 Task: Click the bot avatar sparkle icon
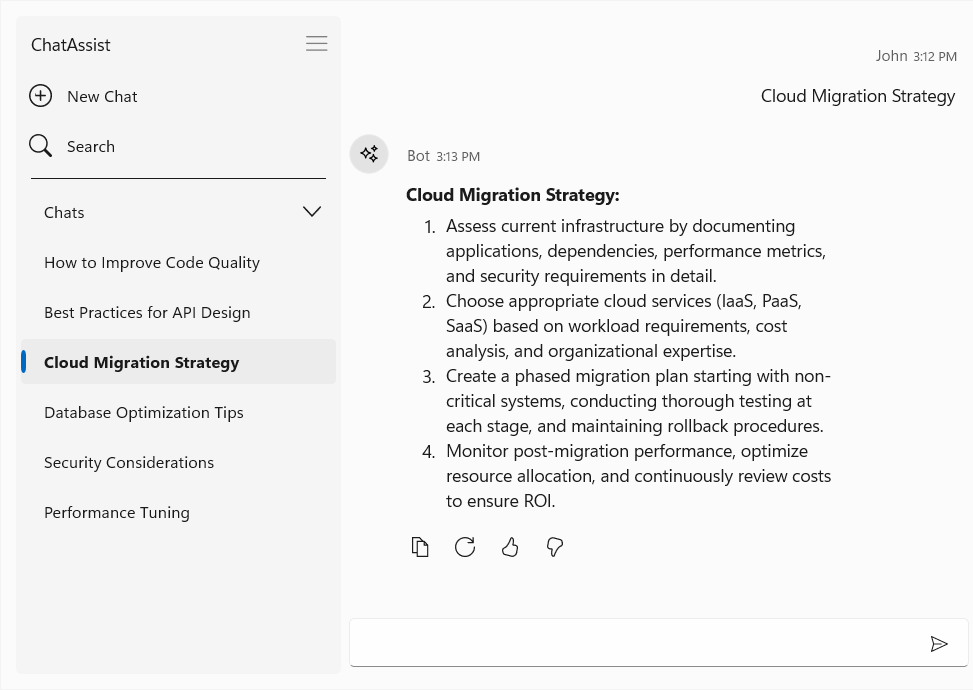(x=369, y=154)
